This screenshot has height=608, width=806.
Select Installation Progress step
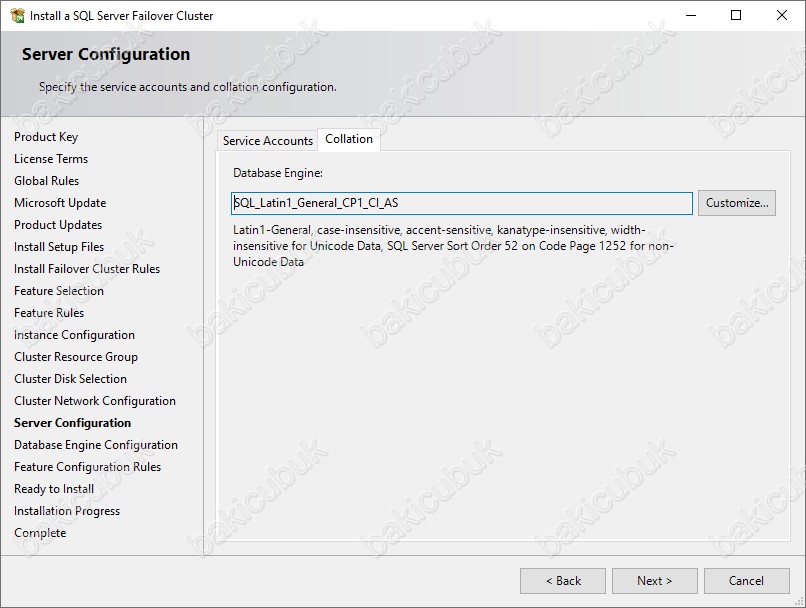click(67, 511)
